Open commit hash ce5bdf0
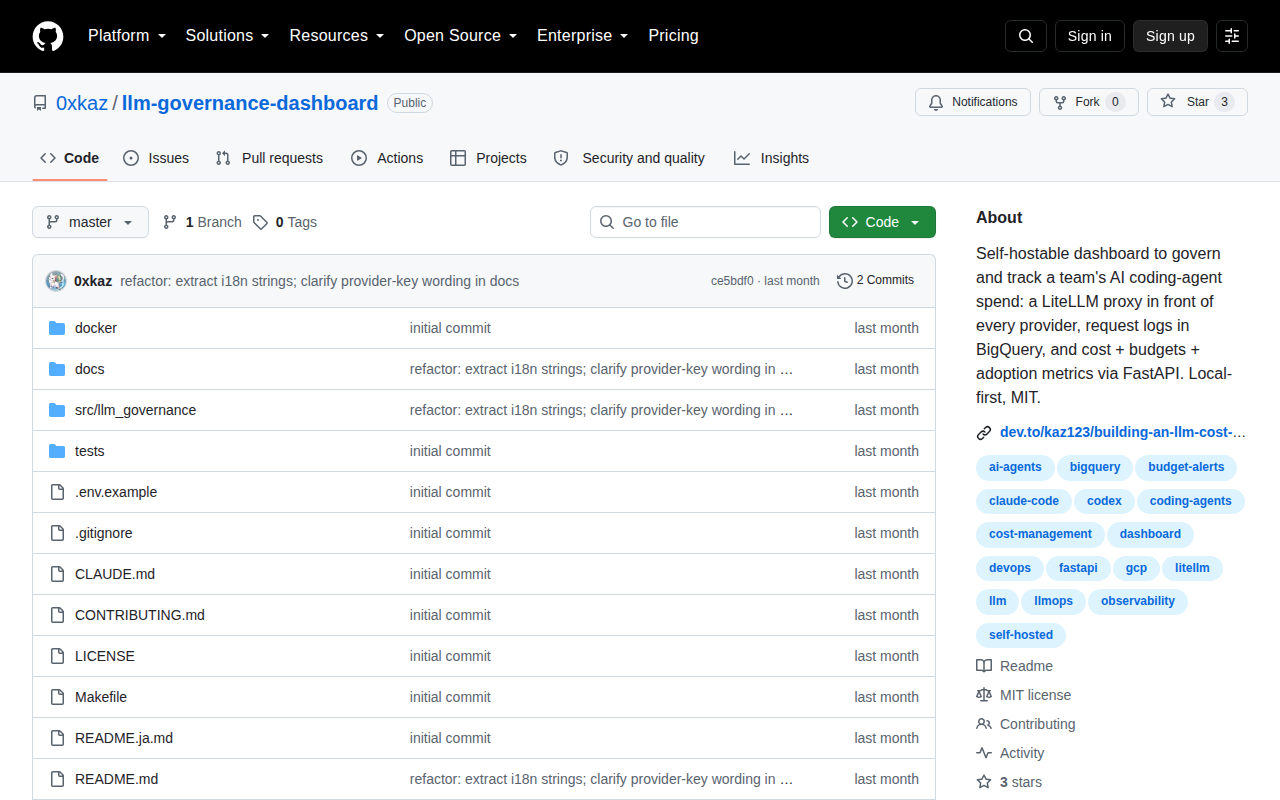Viewport: 1280px width, 800px height. click(x=732, y=281)
